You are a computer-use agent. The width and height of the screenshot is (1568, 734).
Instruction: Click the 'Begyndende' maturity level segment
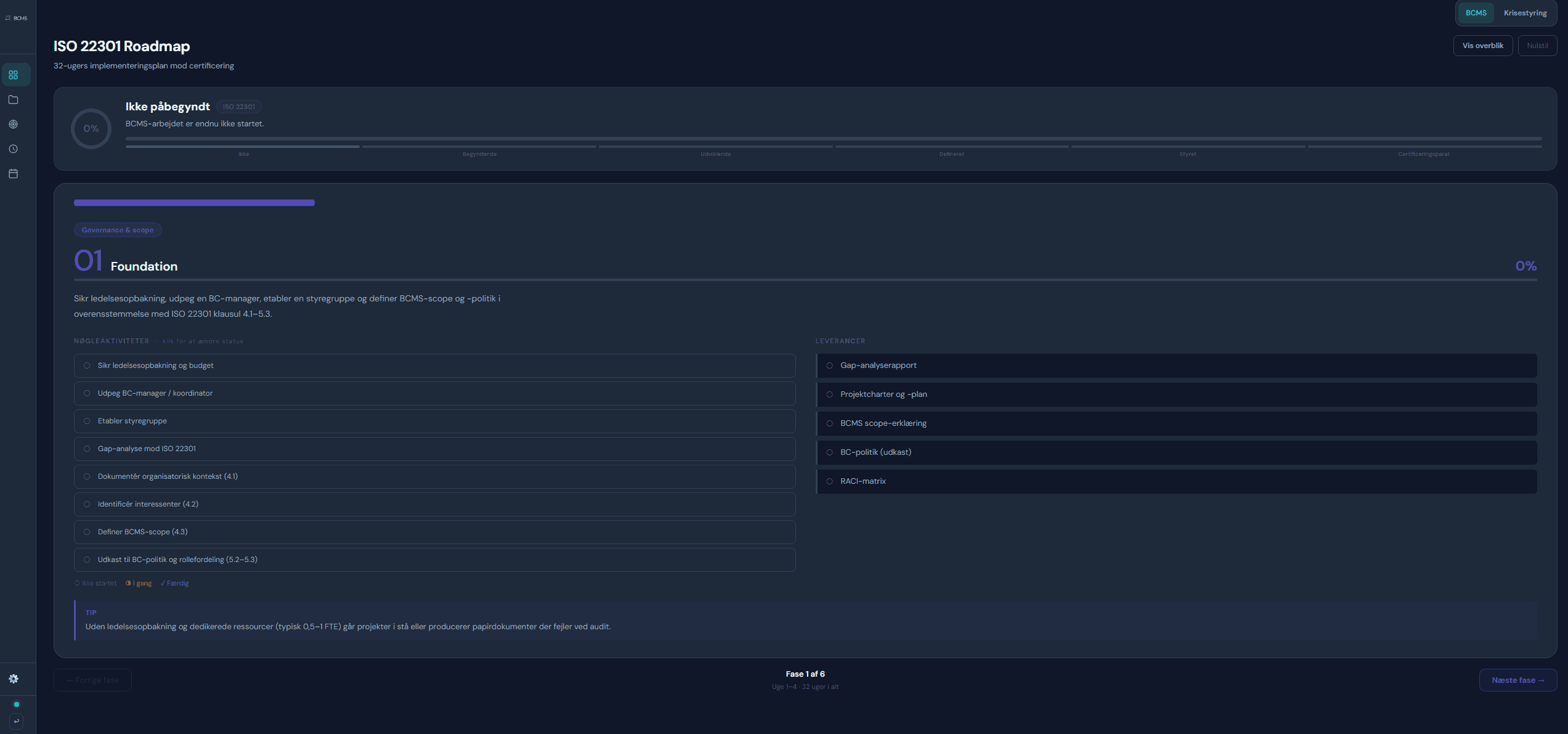pyautogui.click(x=479, y=147)
